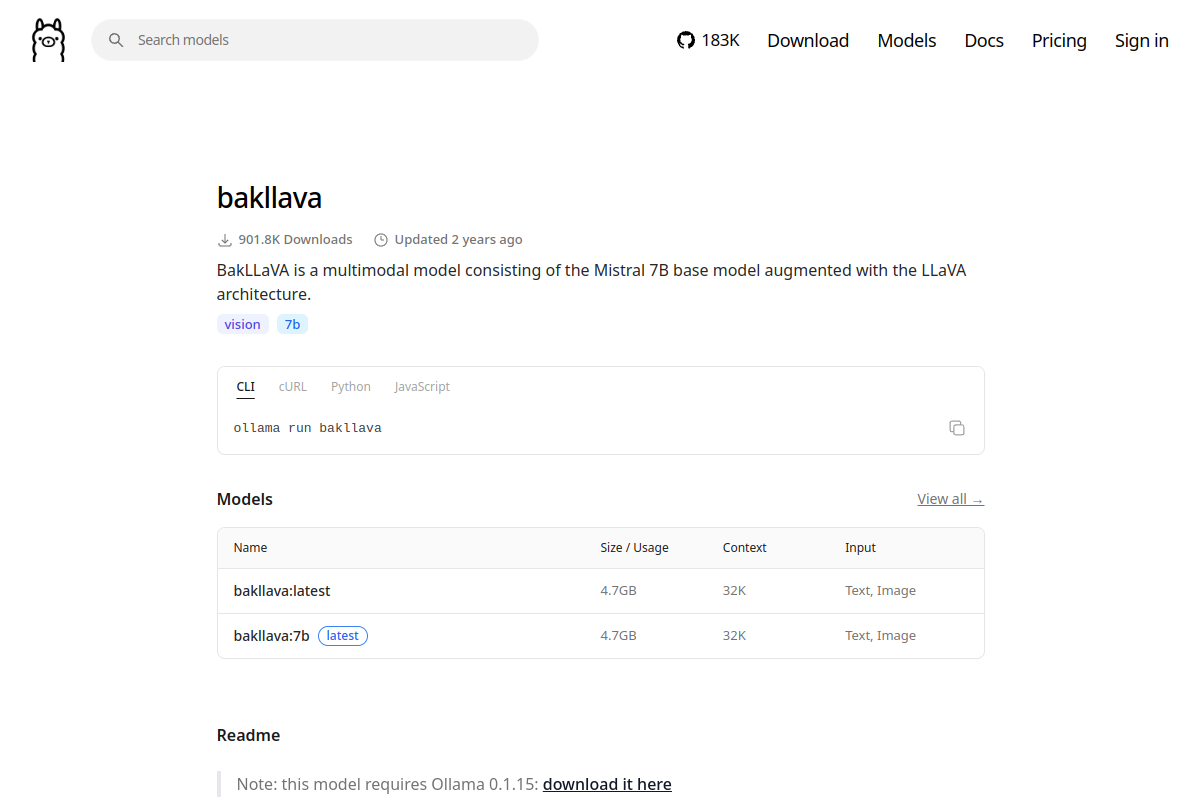Screen dimensions: 1200x800
Task: Click the Ollama llama logo
Action: point(48,40)
